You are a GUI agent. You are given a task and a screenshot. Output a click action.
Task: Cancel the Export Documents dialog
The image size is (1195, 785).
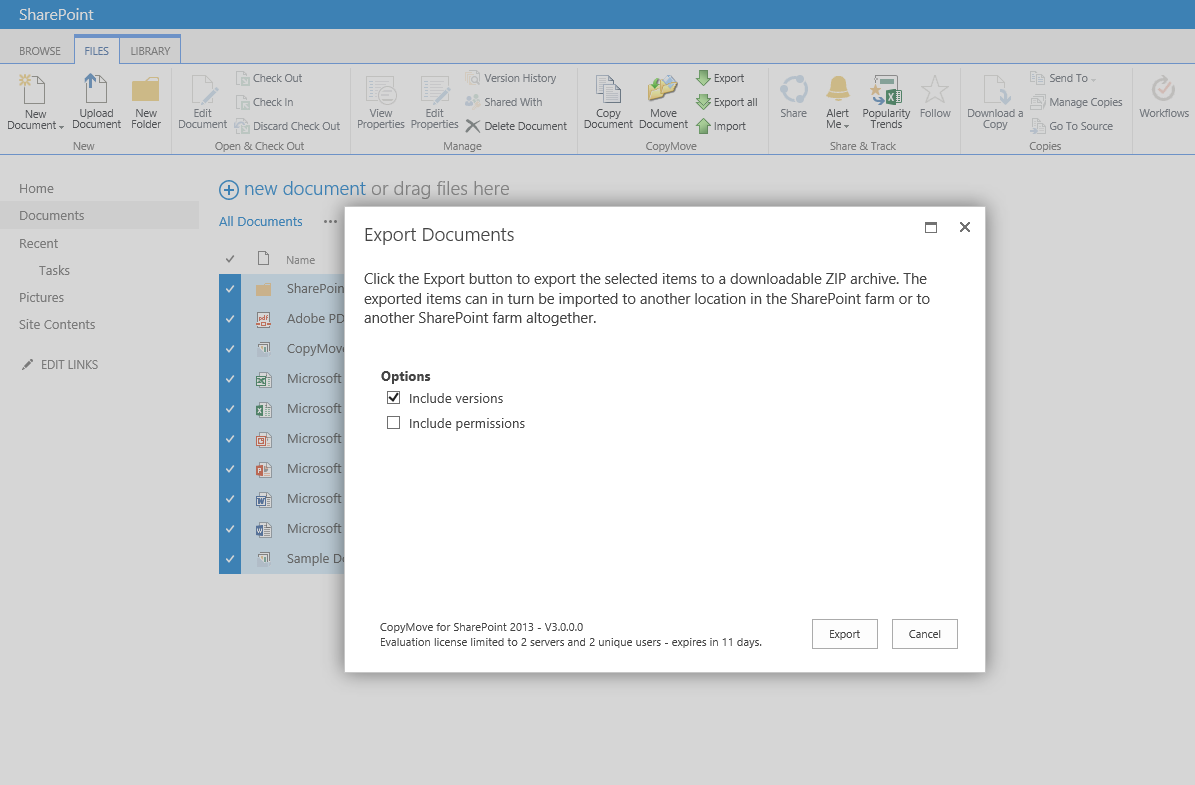924,634
